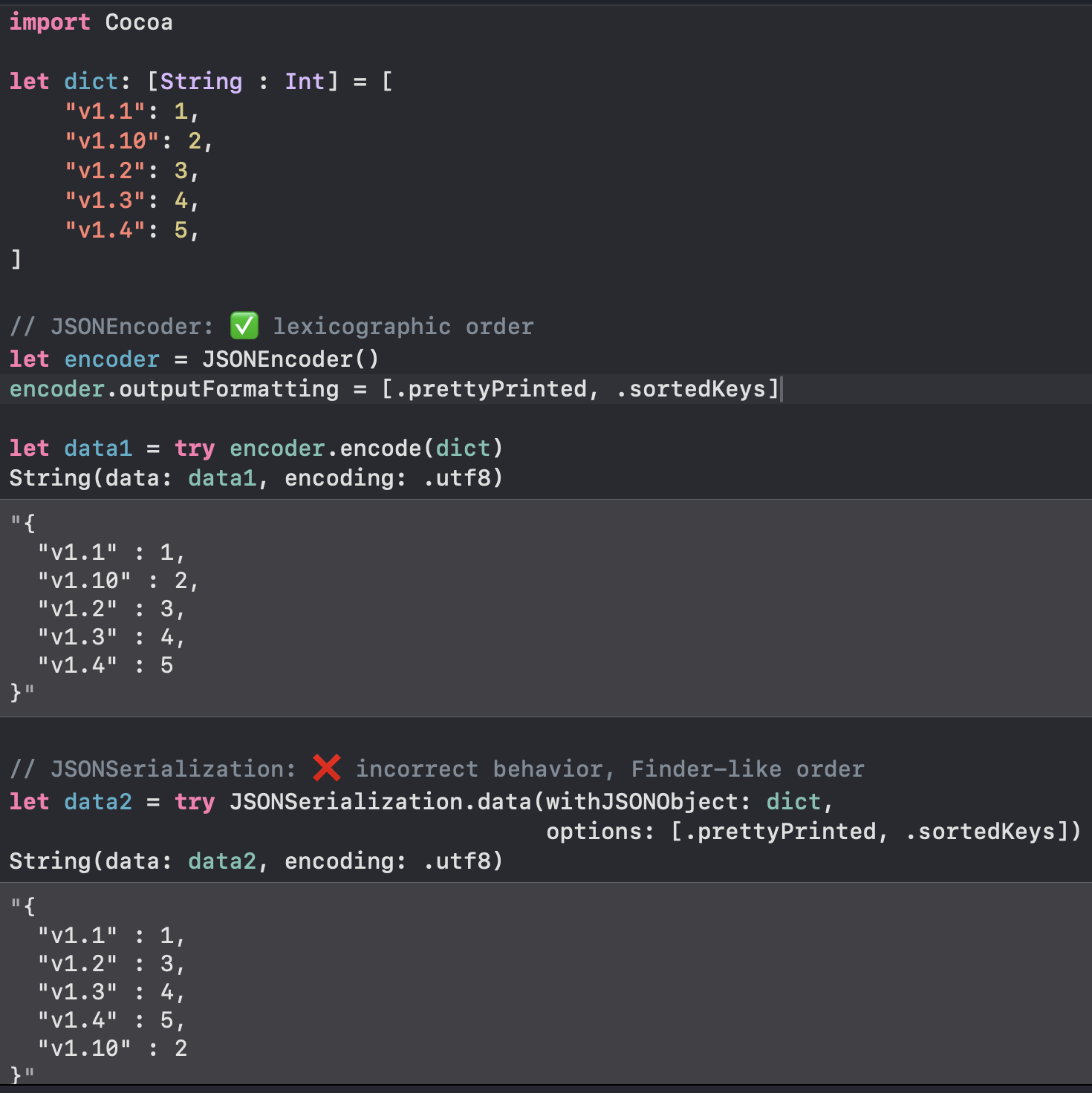Click 'String(data: data2' expression
Screen dimensions: 1092x1093
[x=133, y=861]
